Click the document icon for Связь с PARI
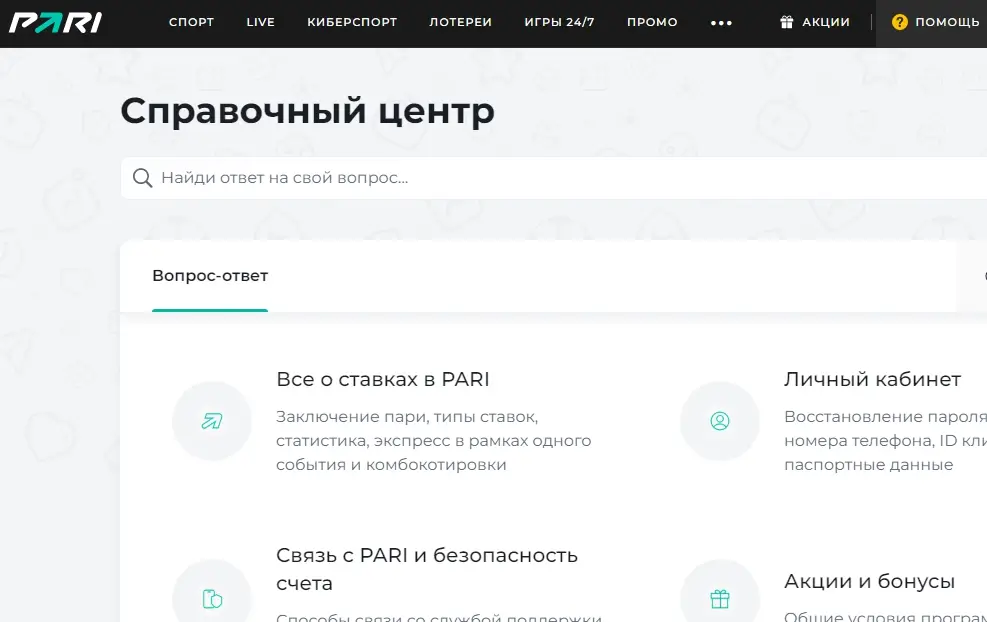Screen dimensions: 987x622 tap(211, 597)
